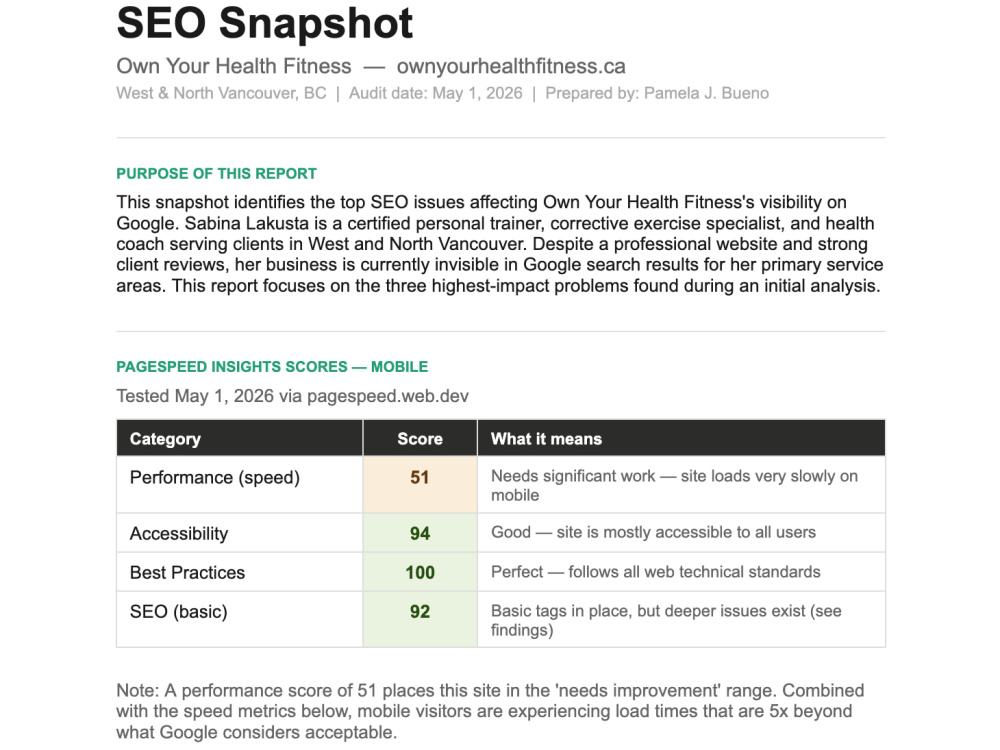
Task: Click the orange Performance score 51 cell
Action: point(420,485)
